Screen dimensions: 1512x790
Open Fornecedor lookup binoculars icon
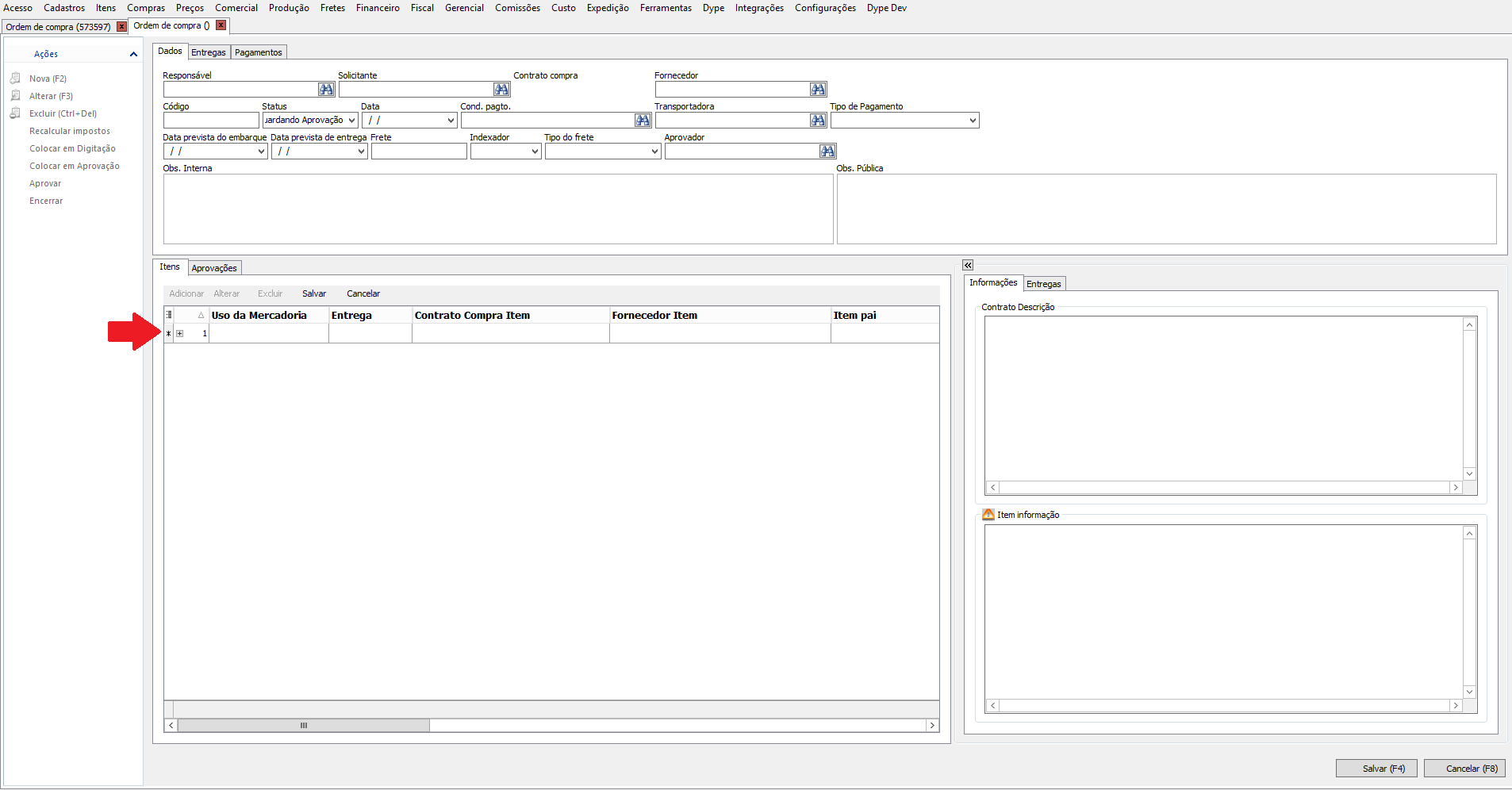[819, 90]
